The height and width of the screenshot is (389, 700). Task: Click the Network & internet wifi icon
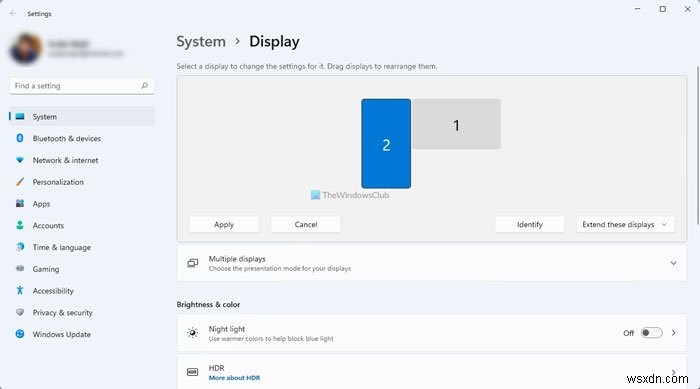coord(20,160)
